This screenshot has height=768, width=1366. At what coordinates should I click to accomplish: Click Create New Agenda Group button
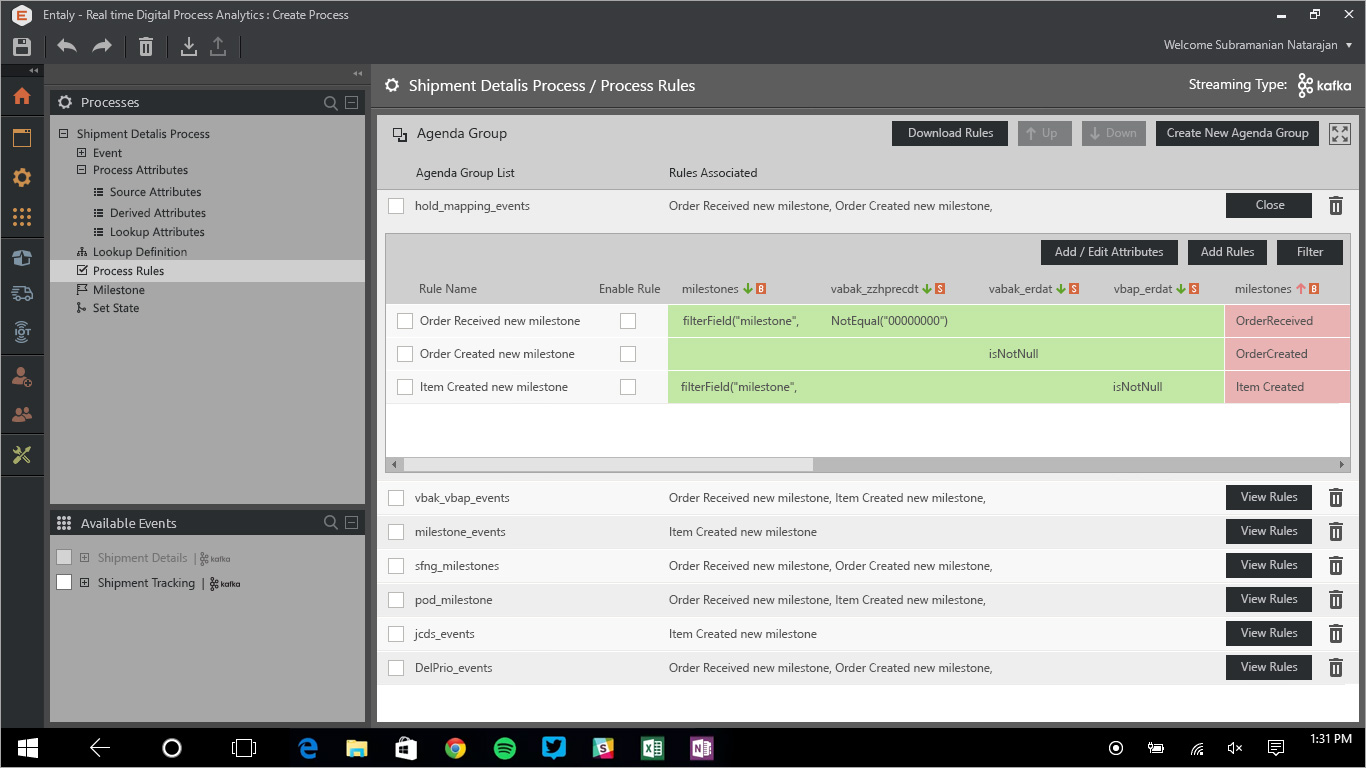click(x=1237, y=133)
